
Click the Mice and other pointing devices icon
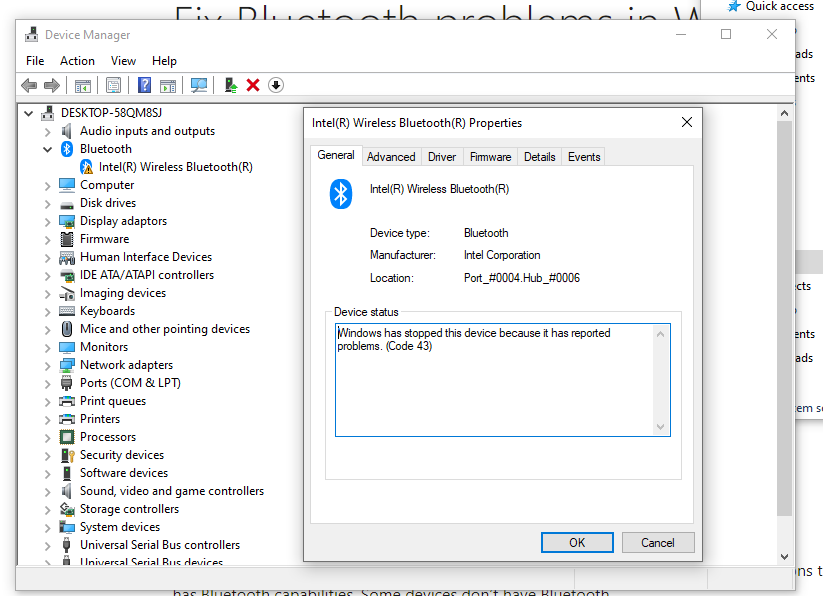coord(67,329)
